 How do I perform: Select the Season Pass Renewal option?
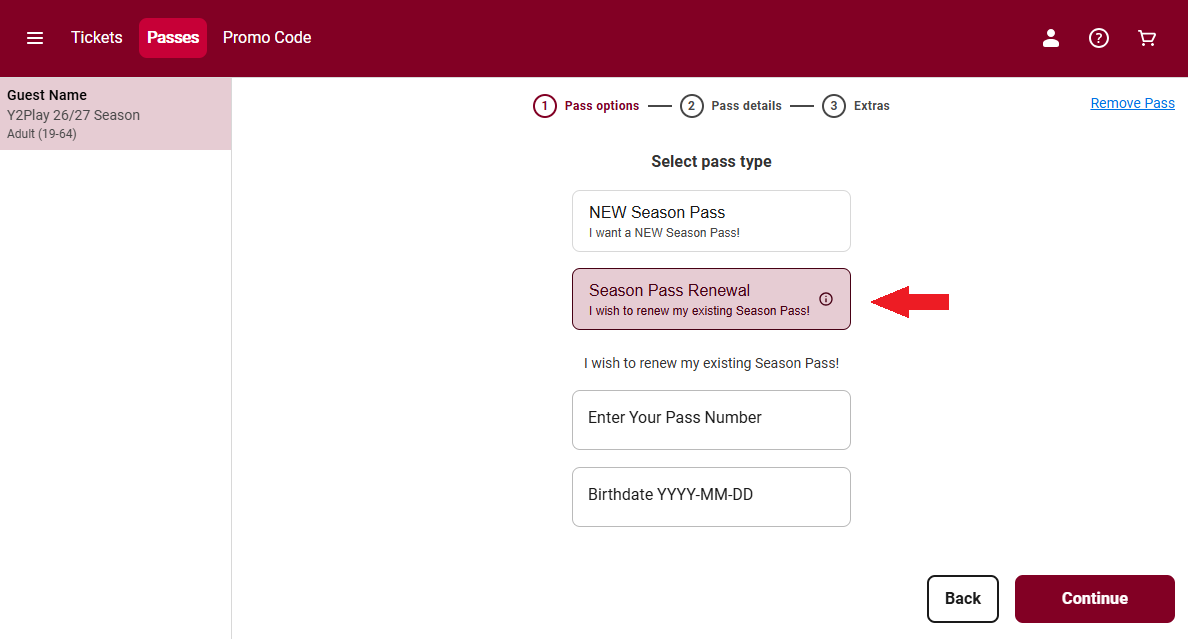(700, 299)
